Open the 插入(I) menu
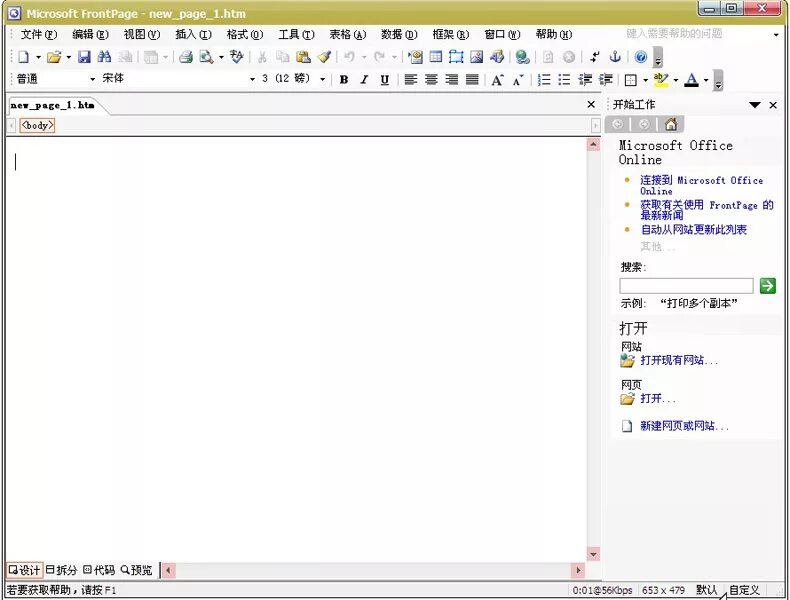This screenshot has height=600, width=790. [x=193, y=34]
